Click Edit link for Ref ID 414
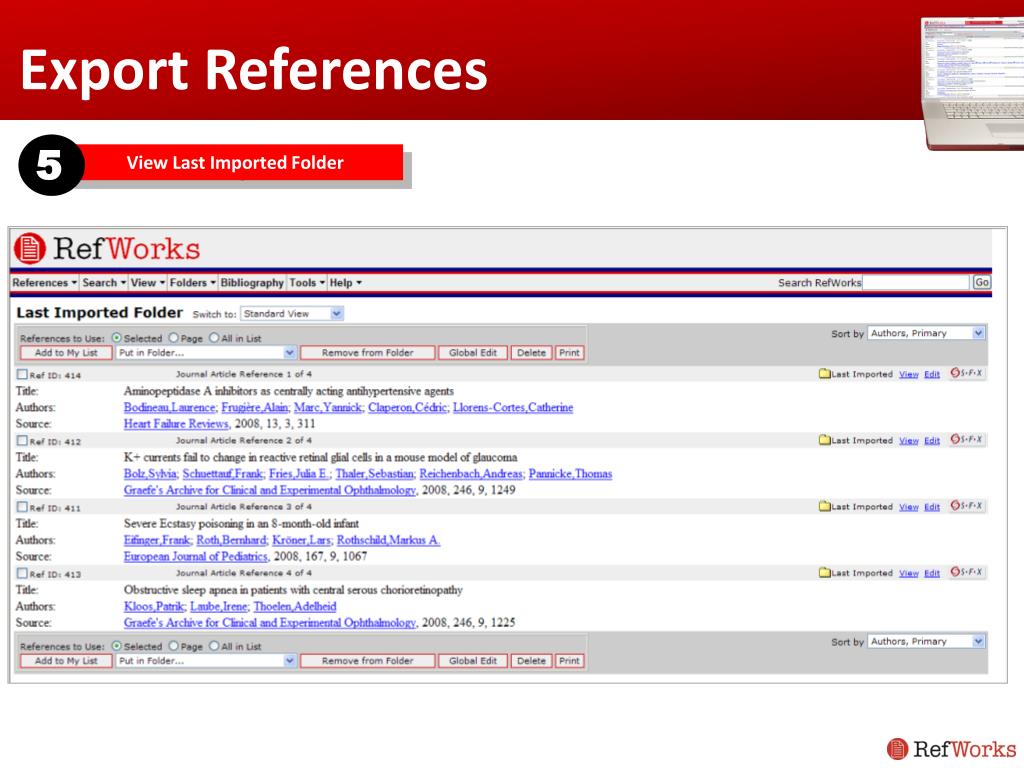This screenshot has height=768, width=1024. pyautogui.click(x=932, y=374)
